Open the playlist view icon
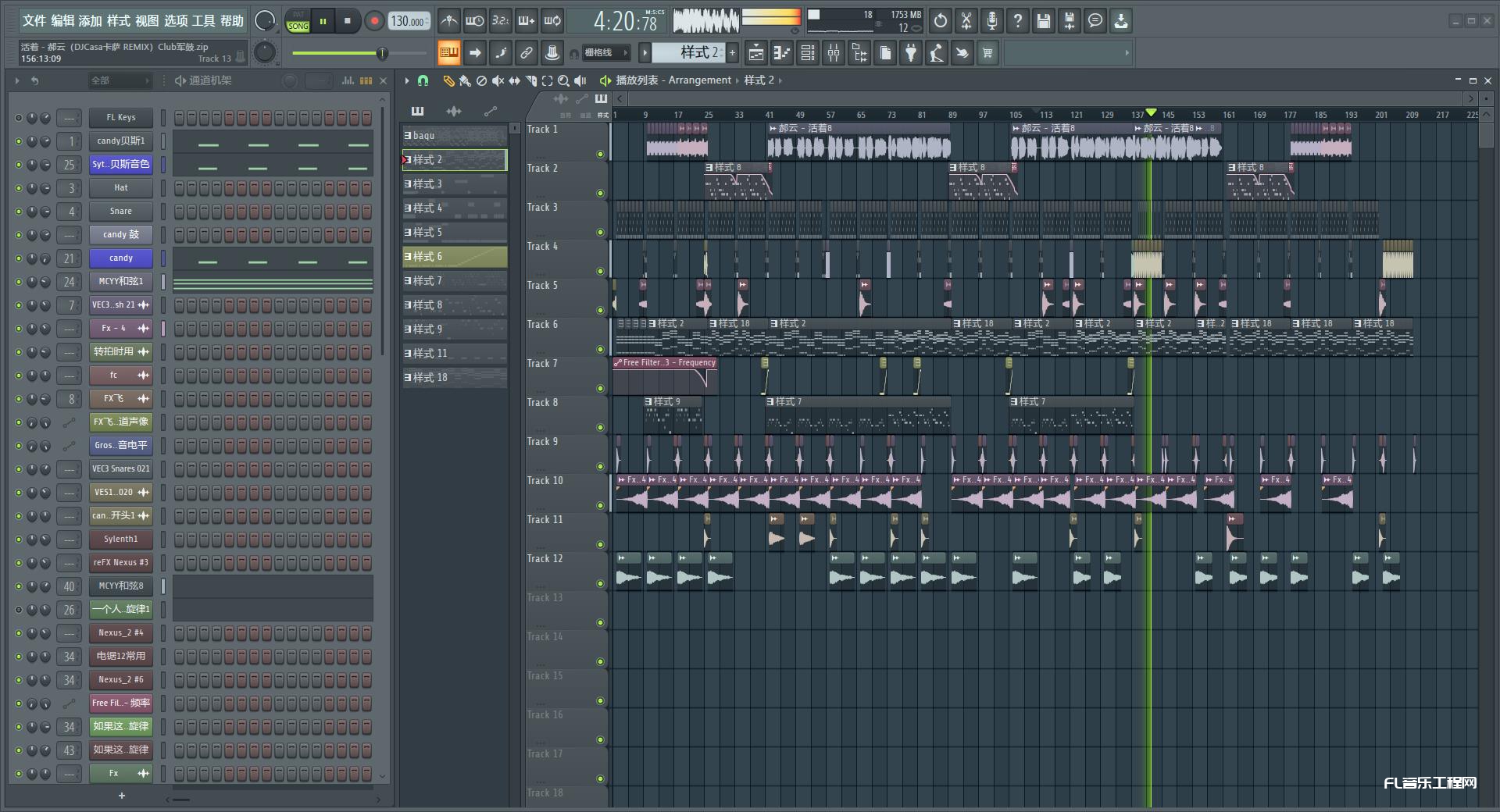 point(756,53)
